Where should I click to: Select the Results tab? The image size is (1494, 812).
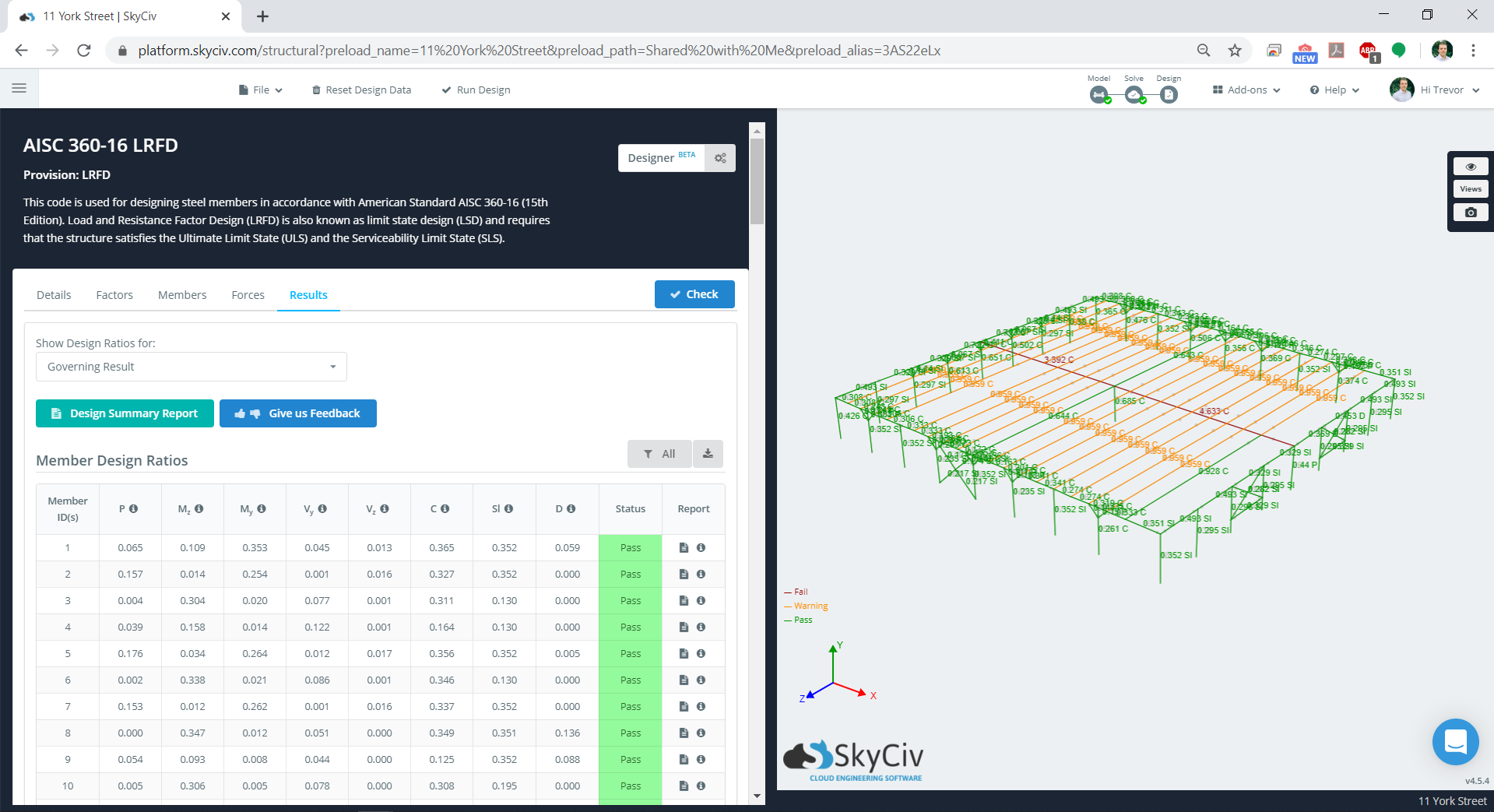(x=308, y=295)
